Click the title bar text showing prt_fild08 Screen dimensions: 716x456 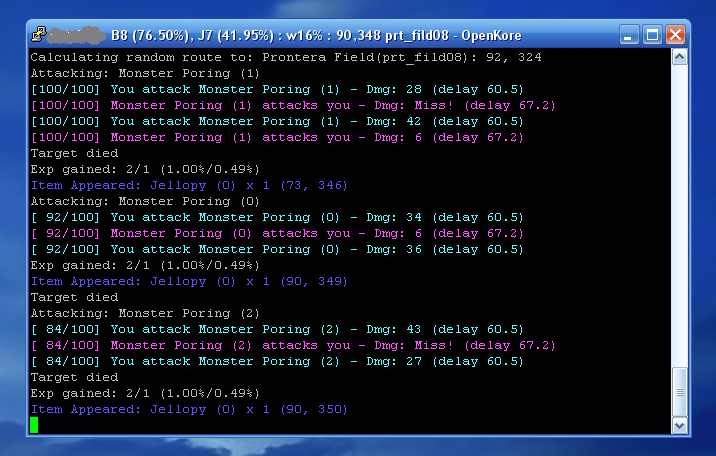pos(417,36)
